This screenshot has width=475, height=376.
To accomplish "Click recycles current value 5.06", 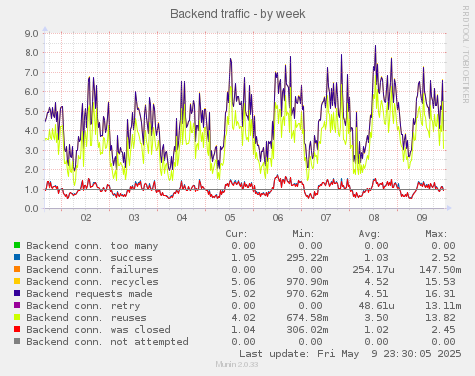I will point(243,282).
